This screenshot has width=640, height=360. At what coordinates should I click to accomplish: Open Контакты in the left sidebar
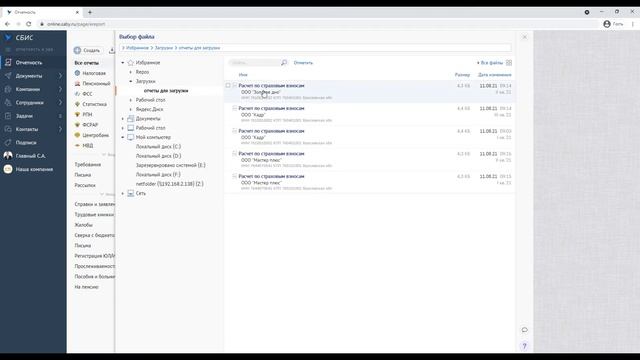(27, 129)
